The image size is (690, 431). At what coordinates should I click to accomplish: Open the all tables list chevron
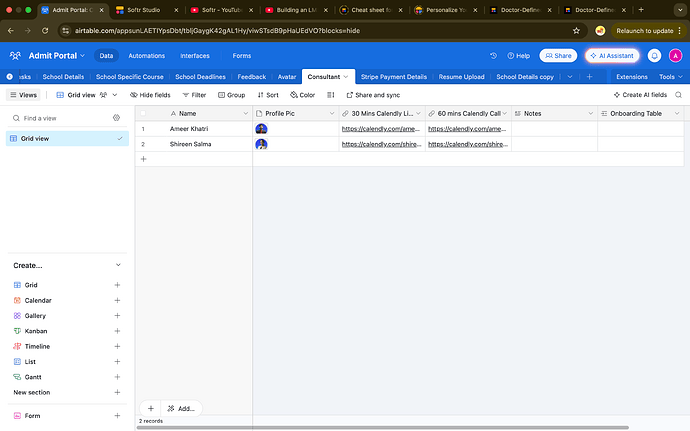570,77
